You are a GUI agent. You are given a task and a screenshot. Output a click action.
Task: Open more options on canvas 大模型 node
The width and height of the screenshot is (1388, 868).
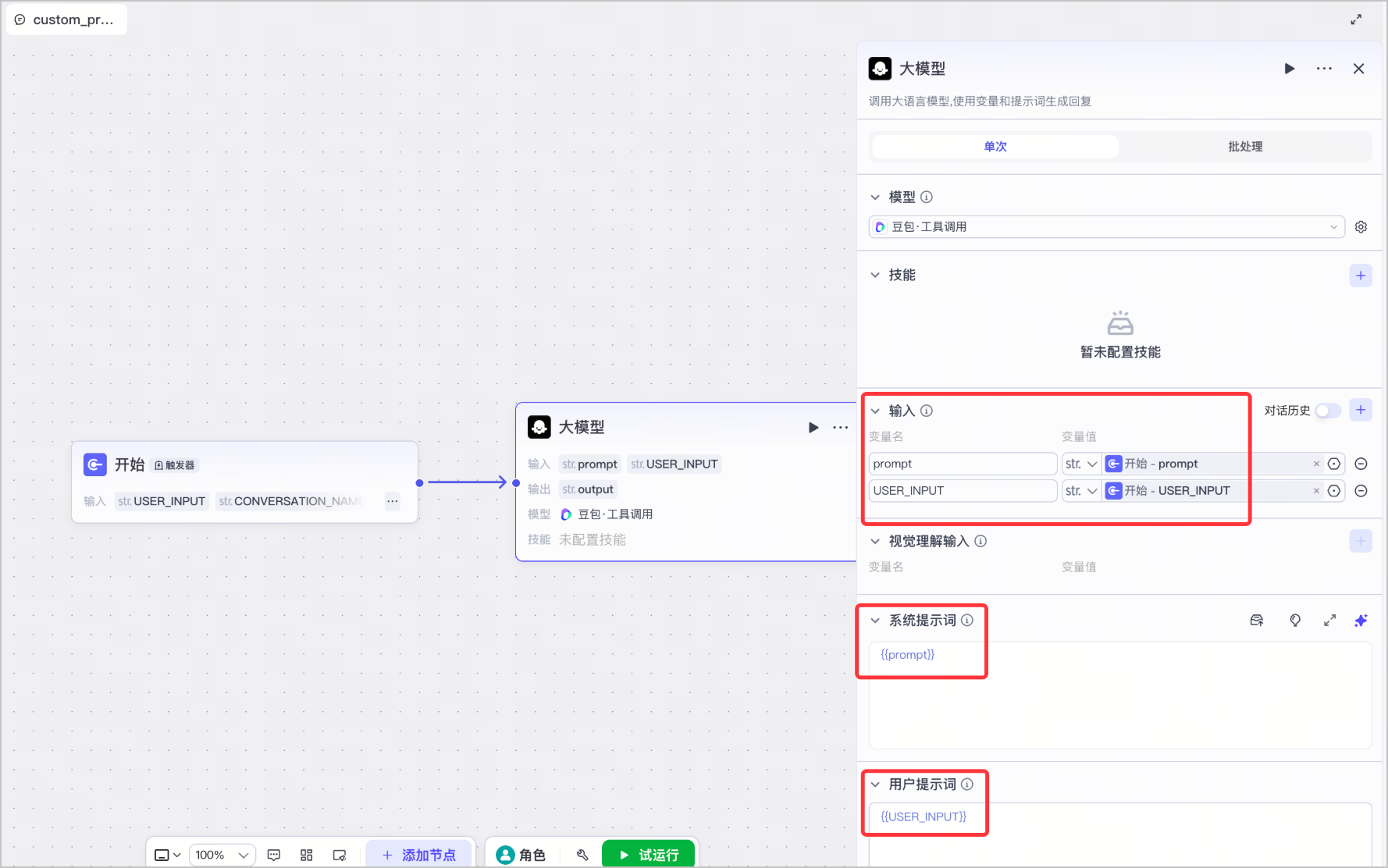tap(840, 427)
